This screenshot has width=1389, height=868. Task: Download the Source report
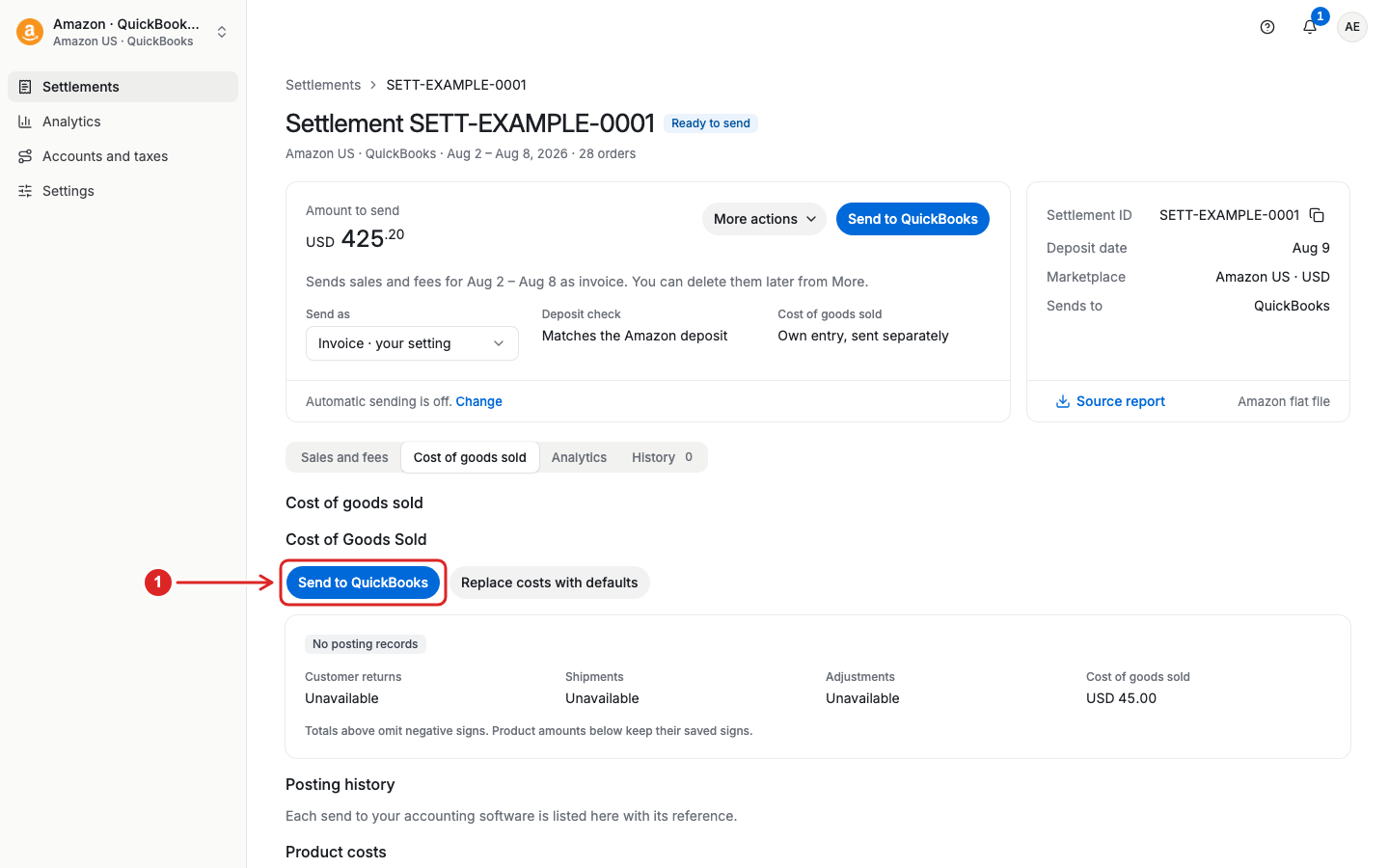click(x=1110, y=401)
